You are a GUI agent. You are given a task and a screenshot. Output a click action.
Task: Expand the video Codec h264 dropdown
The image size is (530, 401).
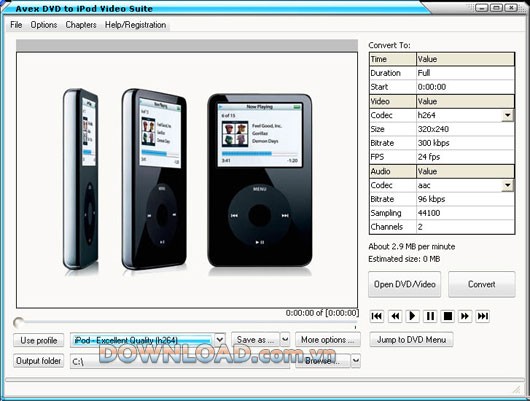tap(507, 115)
